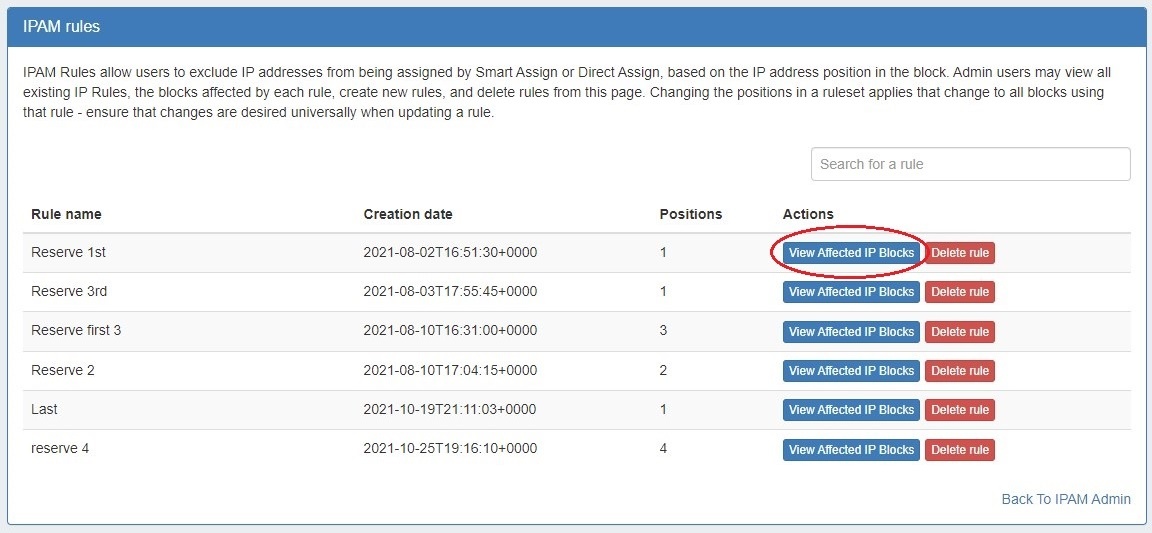Delete the rule named Last
Image resolution: width=1152 pixels, height=533 pixels.
click(x=959, y=410)
